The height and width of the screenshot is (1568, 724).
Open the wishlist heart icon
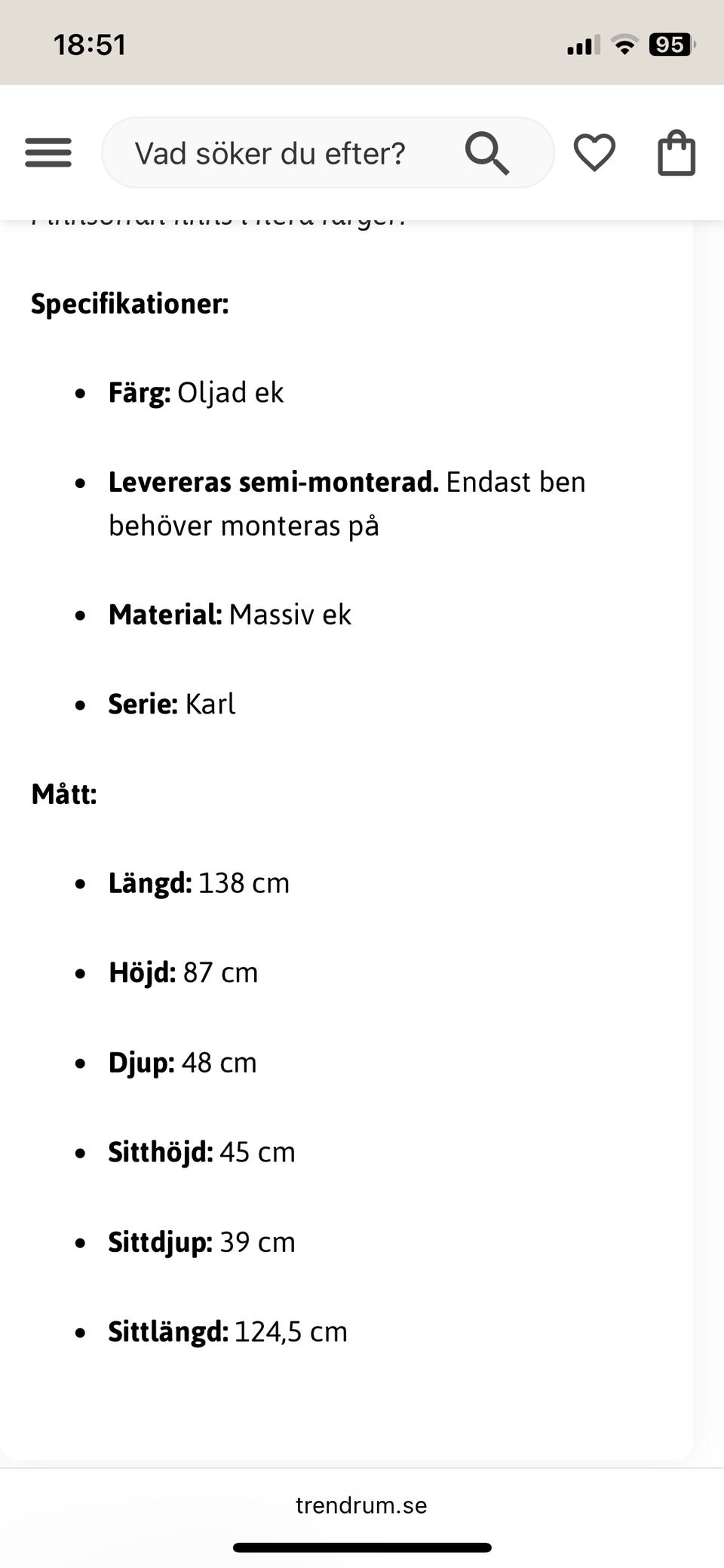[x=594, y=153]
